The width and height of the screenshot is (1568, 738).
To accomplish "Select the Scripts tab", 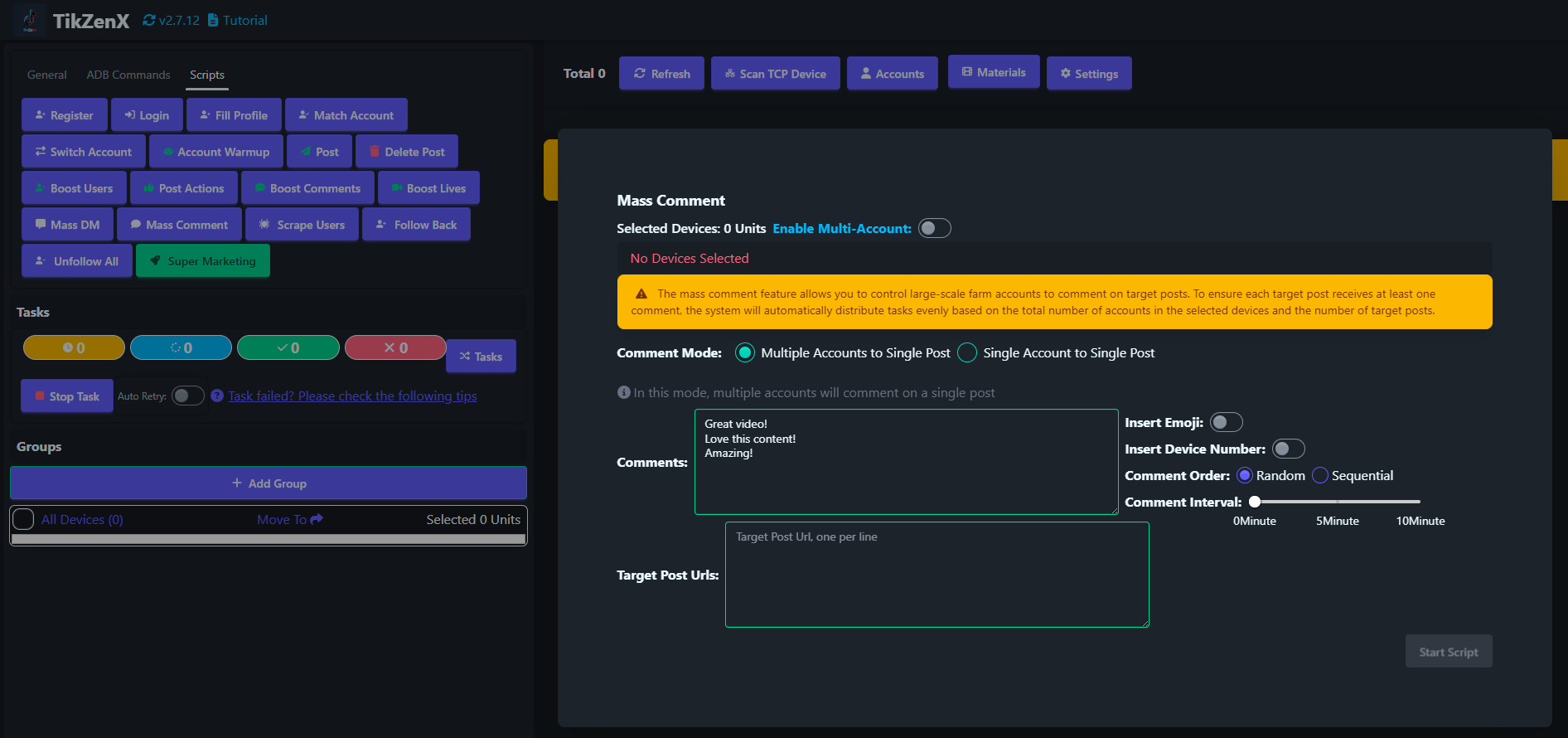I will tap(207, 75).
